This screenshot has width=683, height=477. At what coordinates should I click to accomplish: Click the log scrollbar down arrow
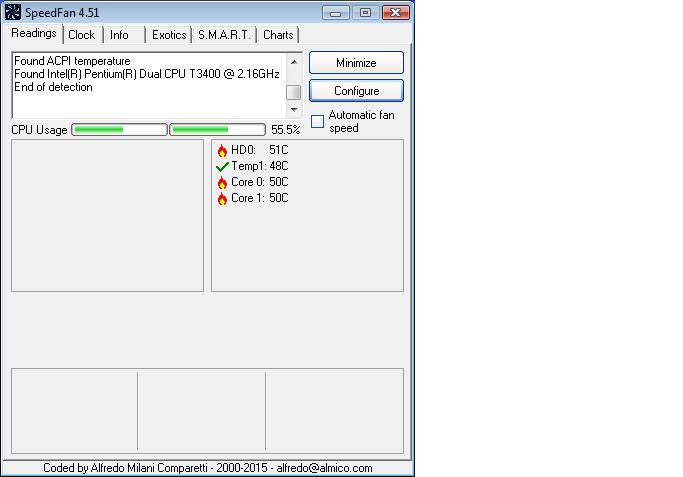pos(294,109)
